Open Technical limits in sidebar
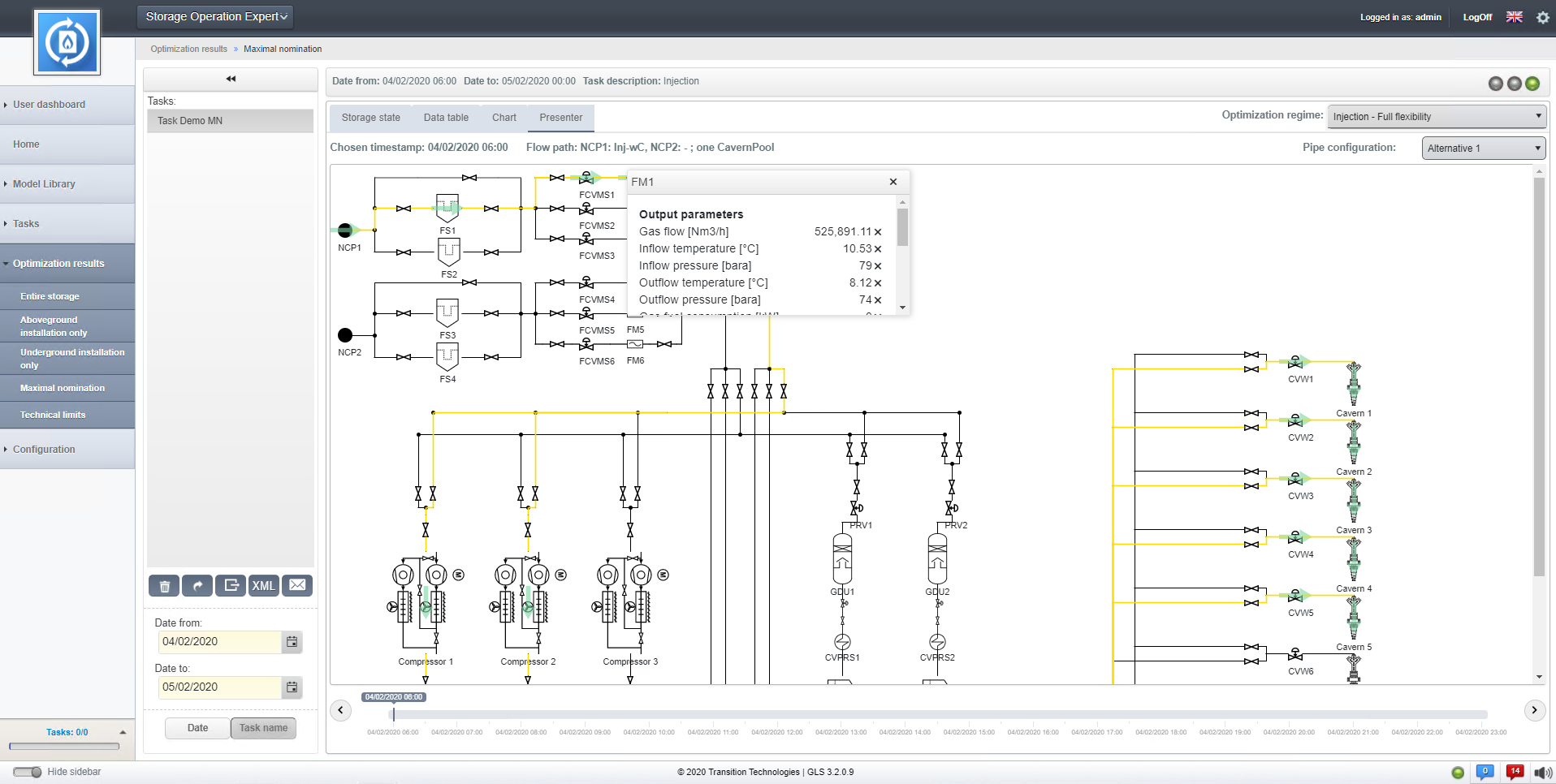The height and width of the screenshot is (784, 1556). 53,415
